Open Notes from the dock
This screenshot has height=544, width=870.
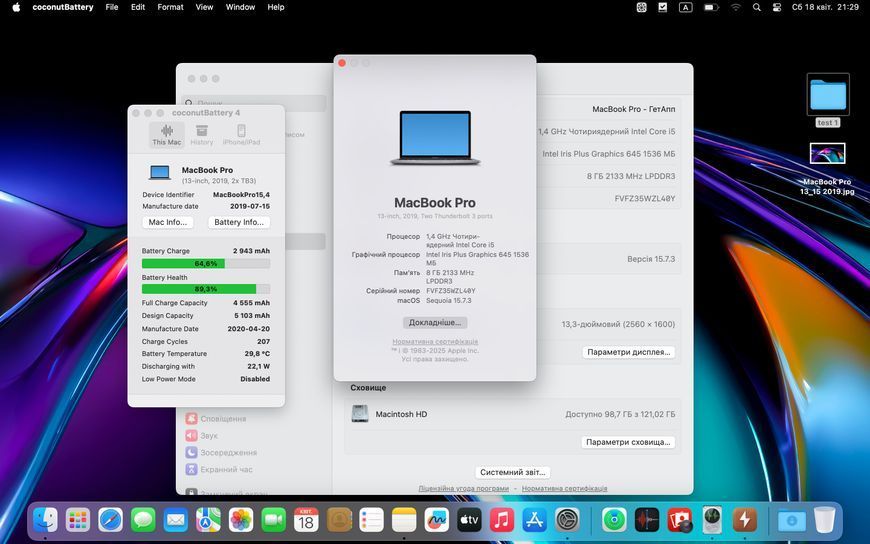coord(404,520)
